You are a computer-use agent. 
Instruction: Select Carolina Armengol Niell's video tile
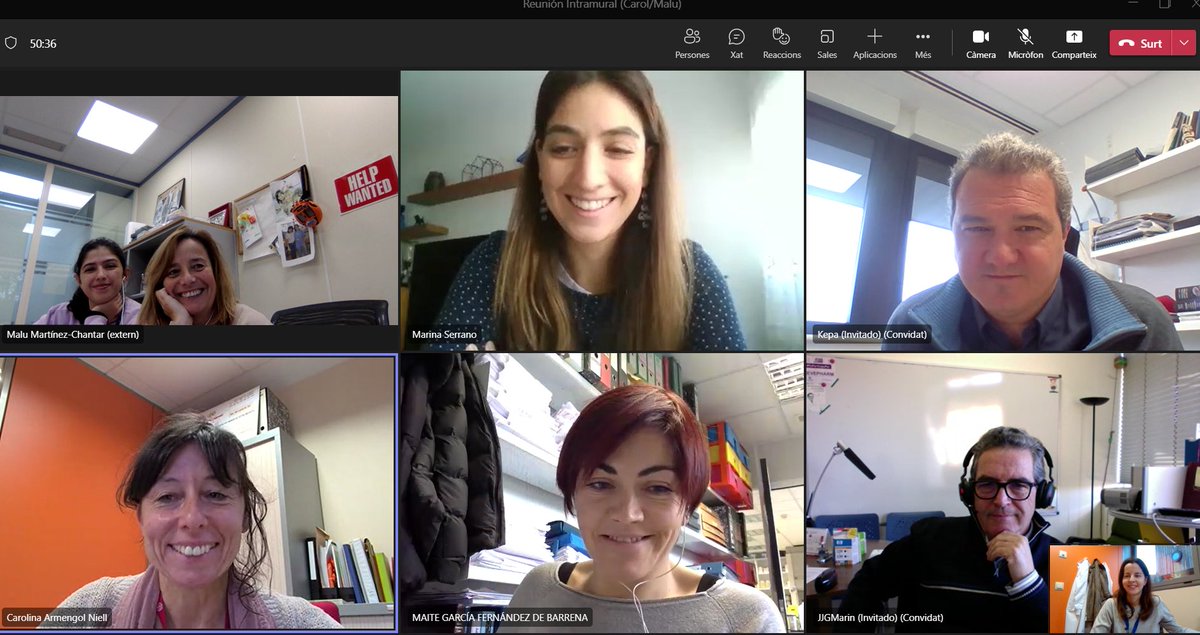click(x=198, y=493)
